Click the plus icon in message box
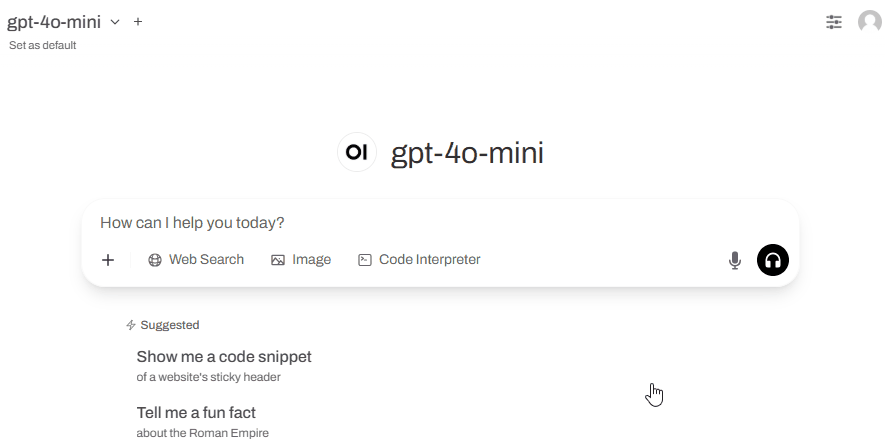Image resolution: width=885 pixels, height=443 pixels. (x=108, y=260)
